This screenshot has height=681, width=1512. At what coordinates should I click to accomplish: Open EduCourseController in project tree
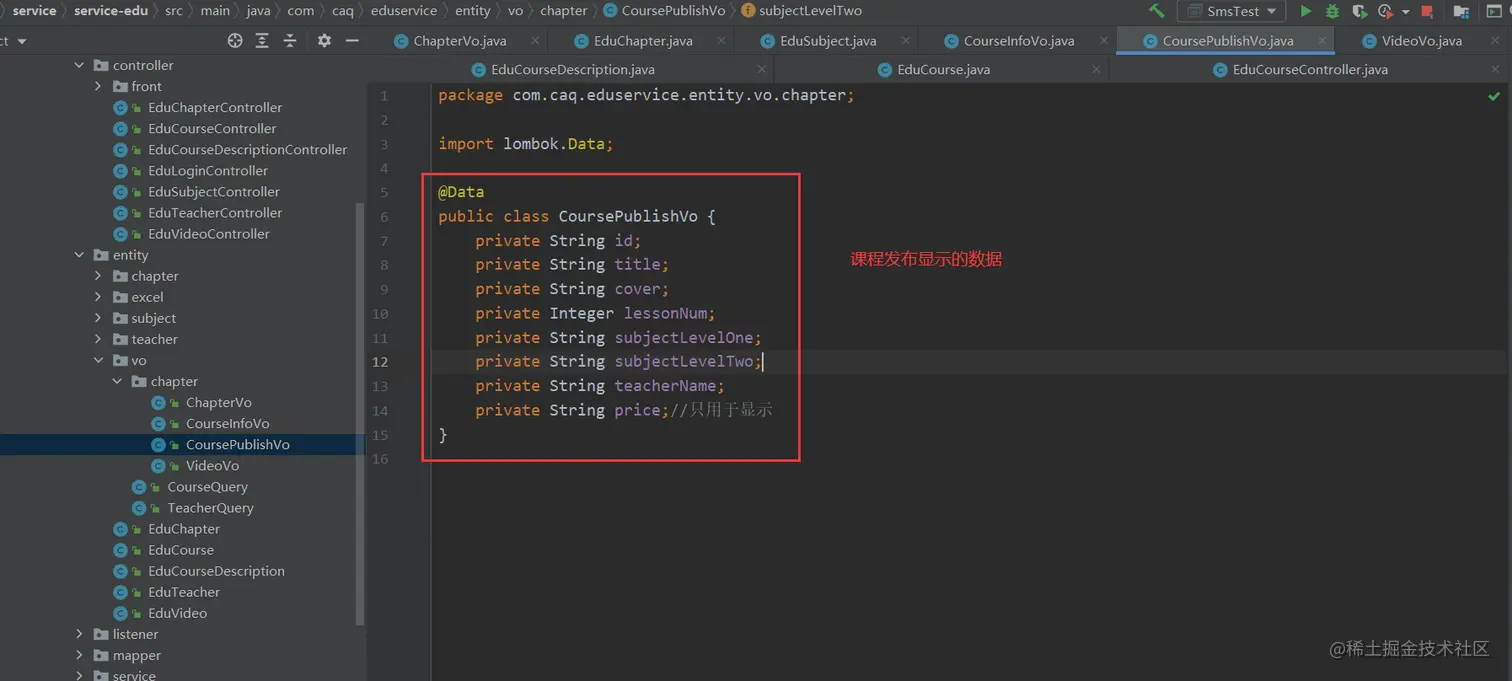212,128
